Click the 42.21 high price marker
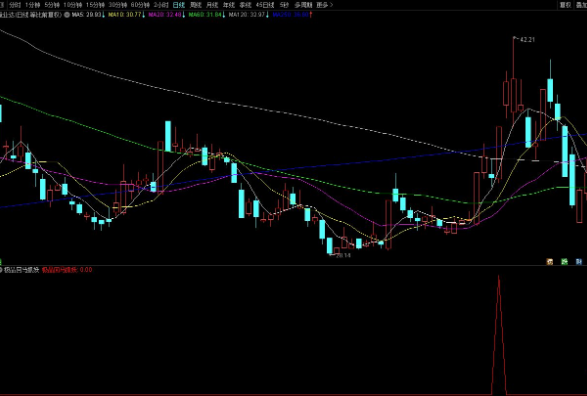 527,39
